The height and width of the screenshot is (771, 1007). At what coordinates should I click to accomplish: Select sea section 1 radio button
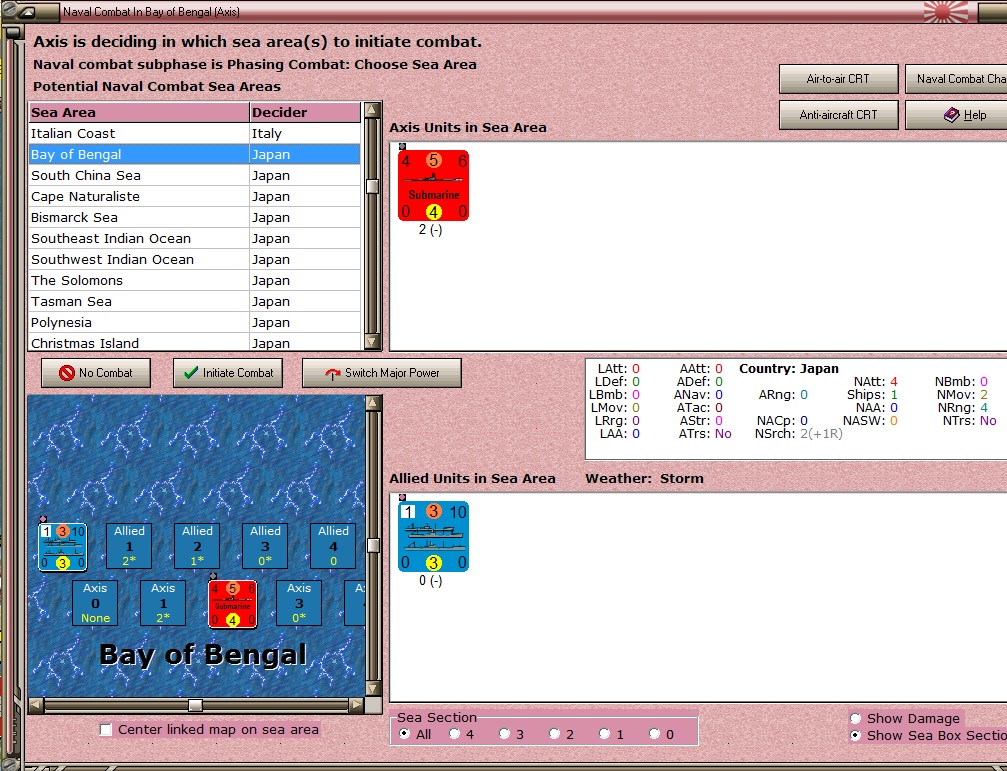click(604, 734)
